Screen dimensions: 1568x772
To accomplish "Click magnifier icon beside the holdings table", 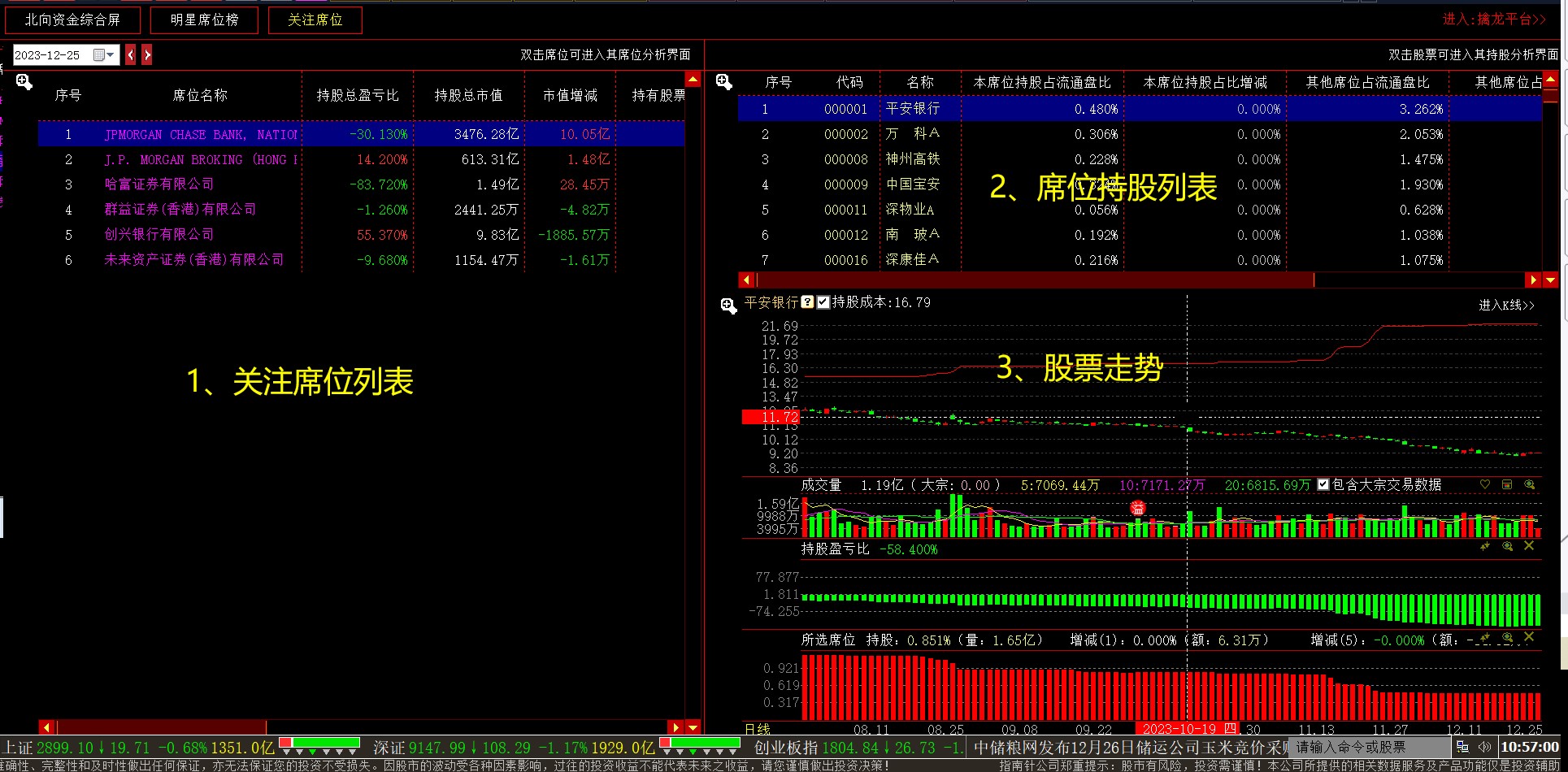I will pos(723,82).
